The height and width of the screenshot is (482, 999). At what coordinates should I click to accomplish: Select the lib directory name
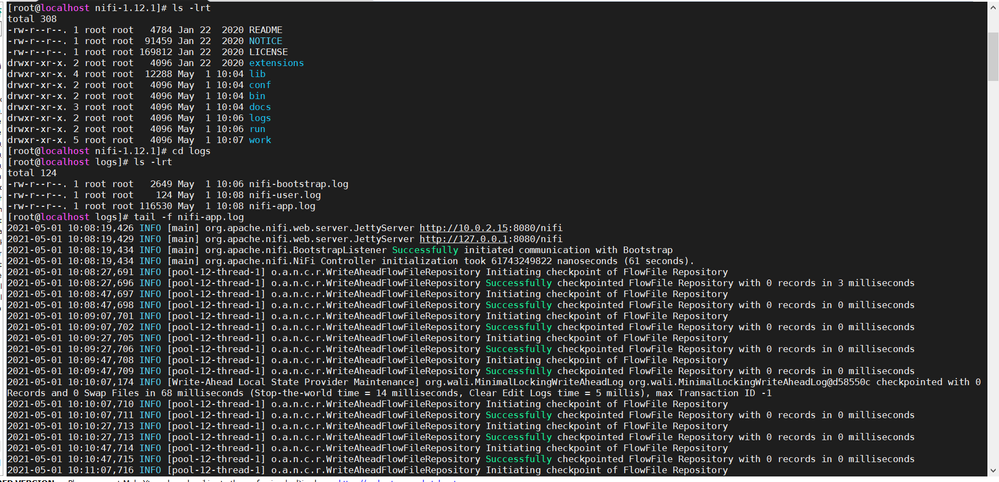pos(257,74)
